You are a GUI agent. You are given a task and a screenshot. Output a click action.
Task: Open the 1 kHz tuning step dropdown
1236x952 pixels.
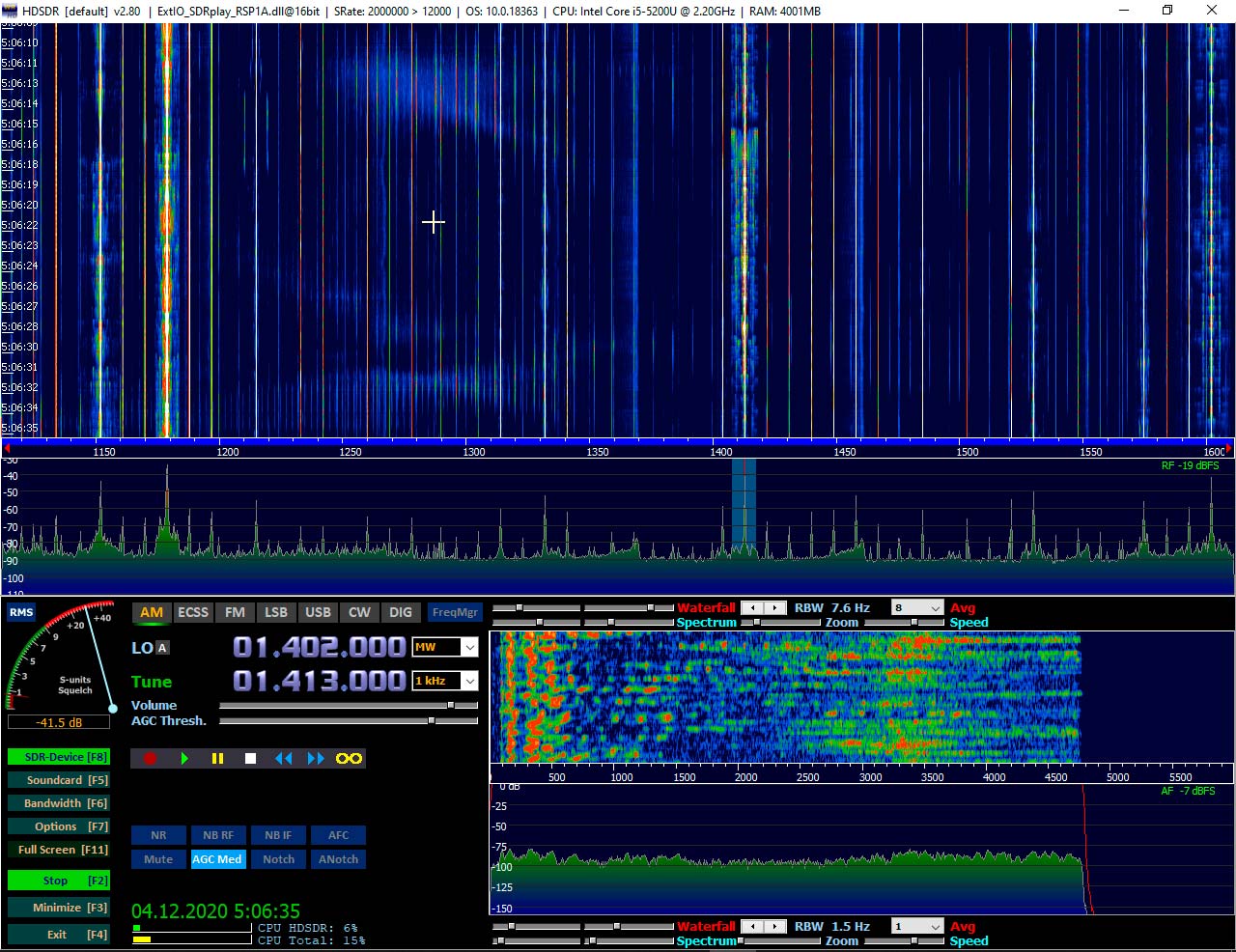(x=469, y=681)
